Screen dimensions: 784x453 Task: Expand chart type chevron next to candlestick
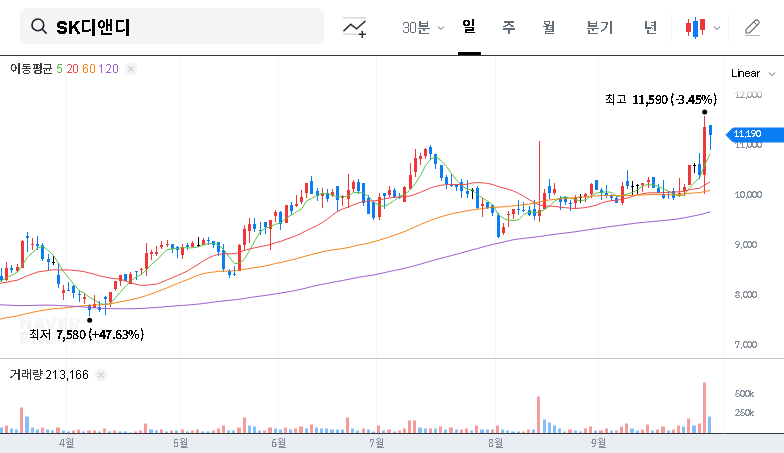tap(716, 28)
